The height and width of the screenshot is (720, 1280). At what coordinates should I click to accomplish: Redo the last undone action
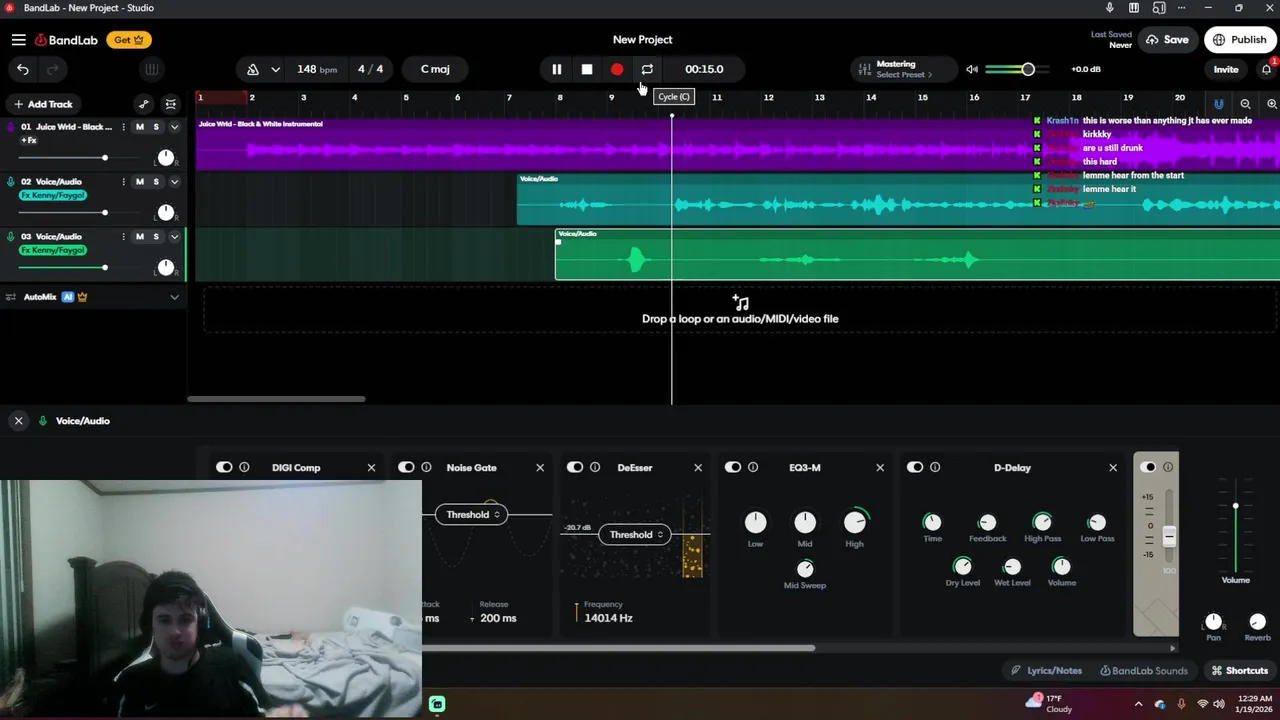pyautogui.click(x=53, y=69)
